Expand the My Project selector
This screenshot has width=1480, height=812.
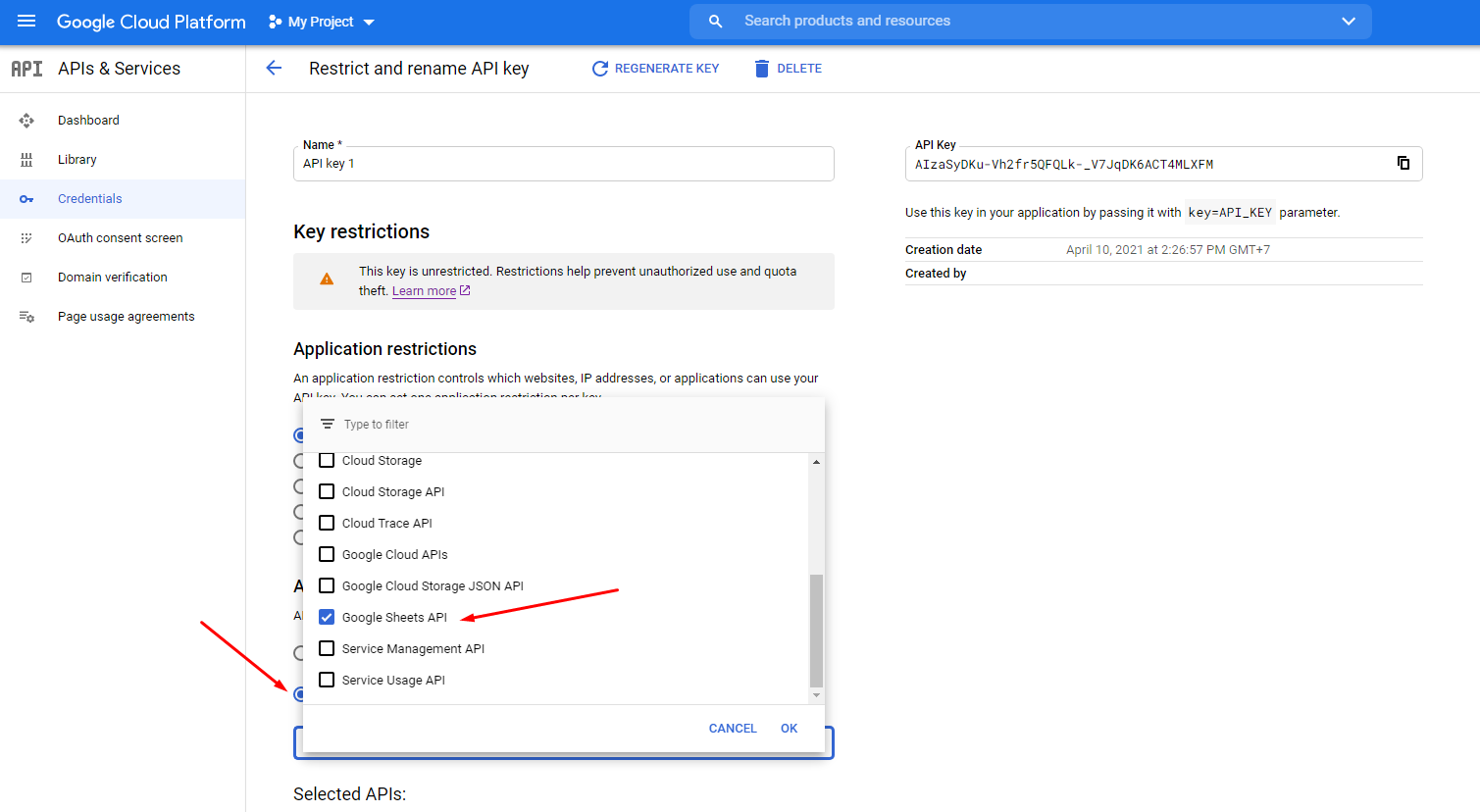(321, 21)
